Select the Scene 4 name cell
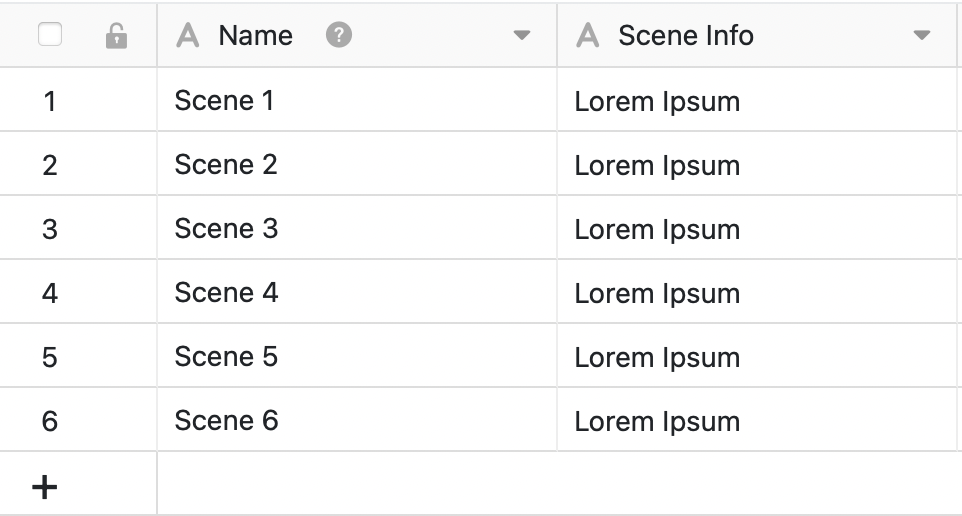 click(226, 293)
